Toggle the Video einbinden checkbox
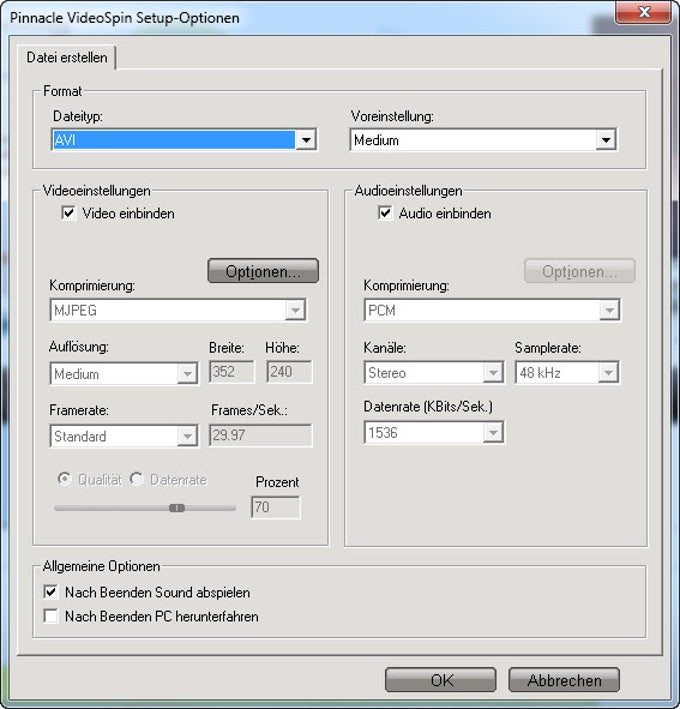This screenshot has height=709, width=680. 68,213
